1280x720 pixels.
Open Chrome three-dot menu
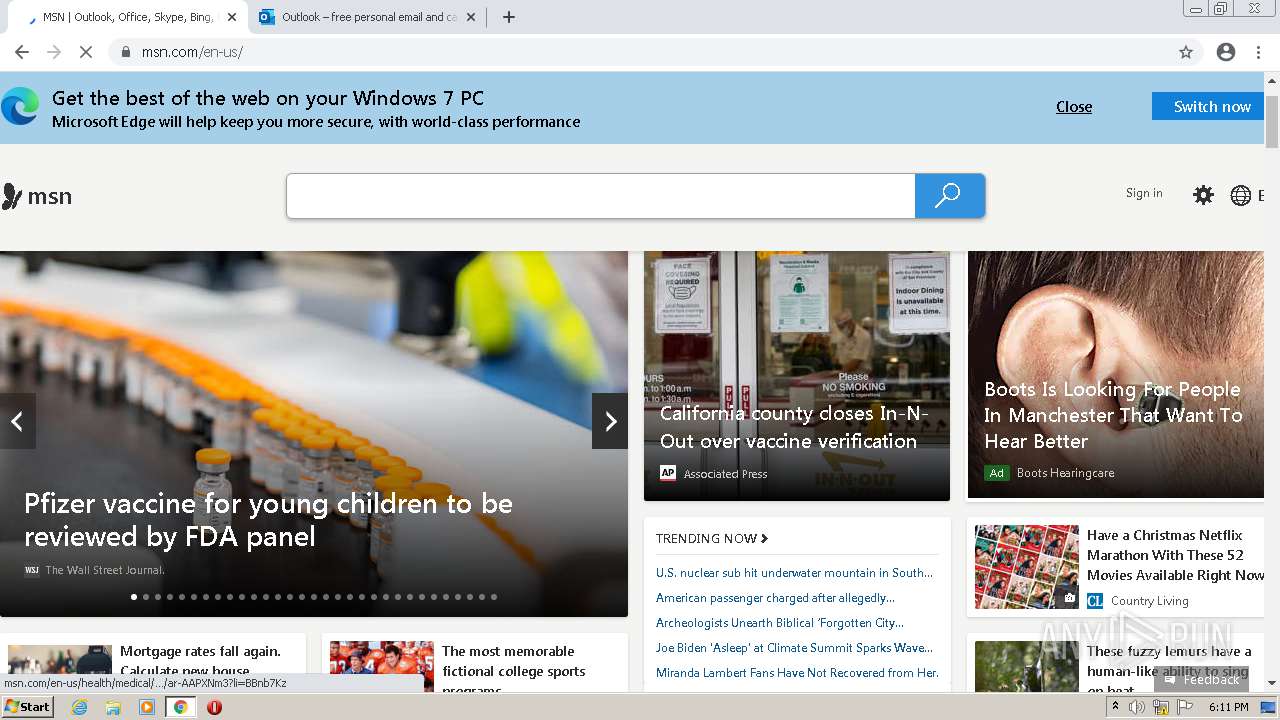(1258, 52)
